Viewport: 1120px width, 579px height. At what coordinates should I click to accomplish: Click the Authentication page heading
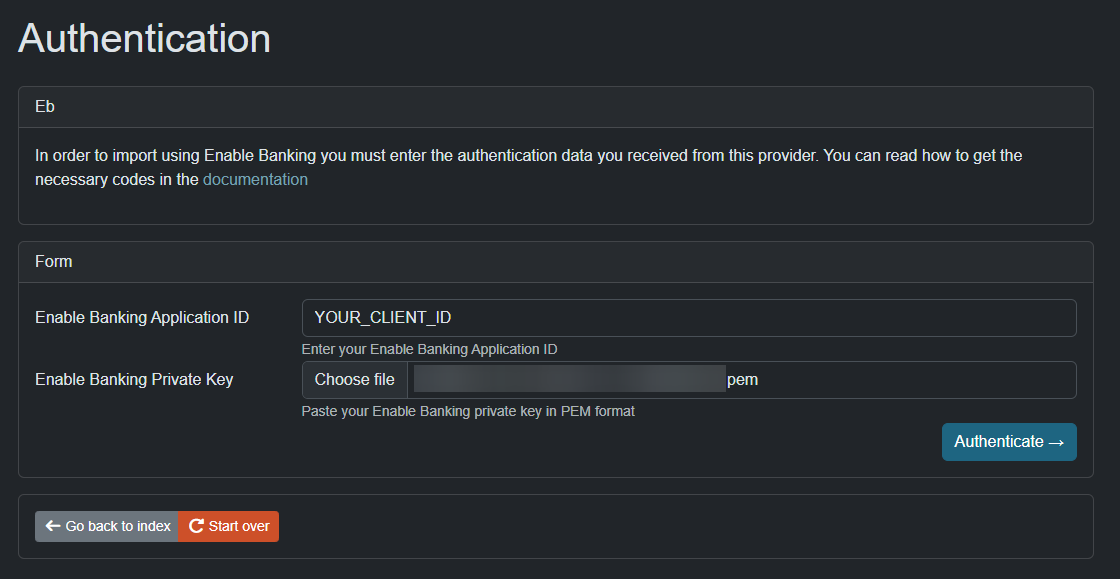pyautogui.click(x=144, y=38)
